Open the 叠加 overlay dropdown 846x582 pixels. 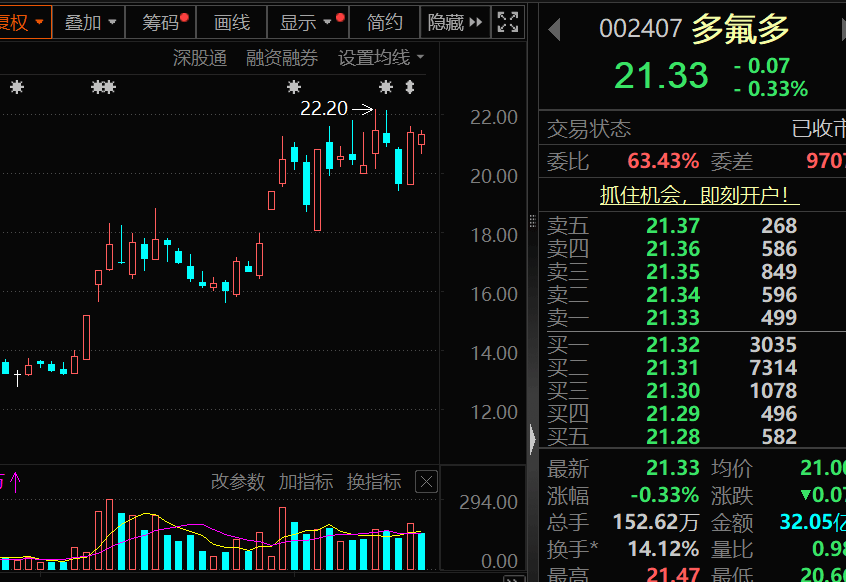[x=89, y=21]
